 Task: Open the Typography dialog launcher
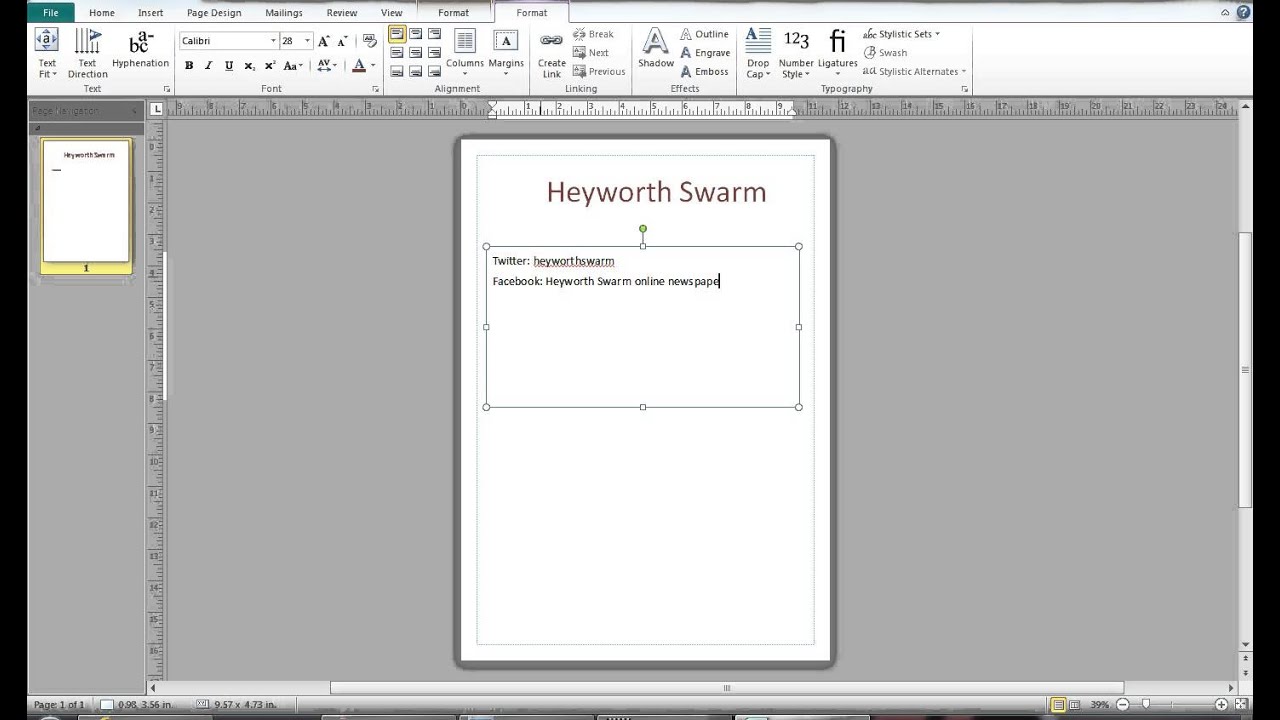[965, 89]
